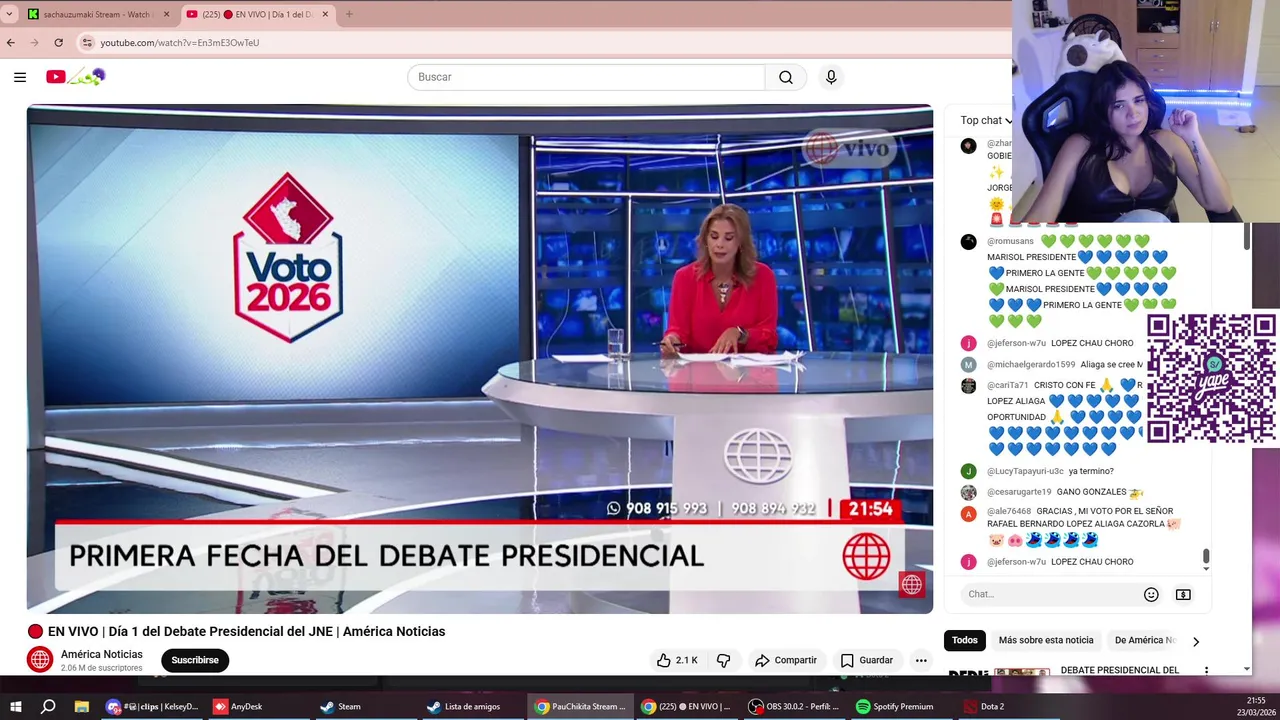This screenshot has width=1280, height=720.
Task: Go back with browser back arrow
Action: click(x=11, y=43)
